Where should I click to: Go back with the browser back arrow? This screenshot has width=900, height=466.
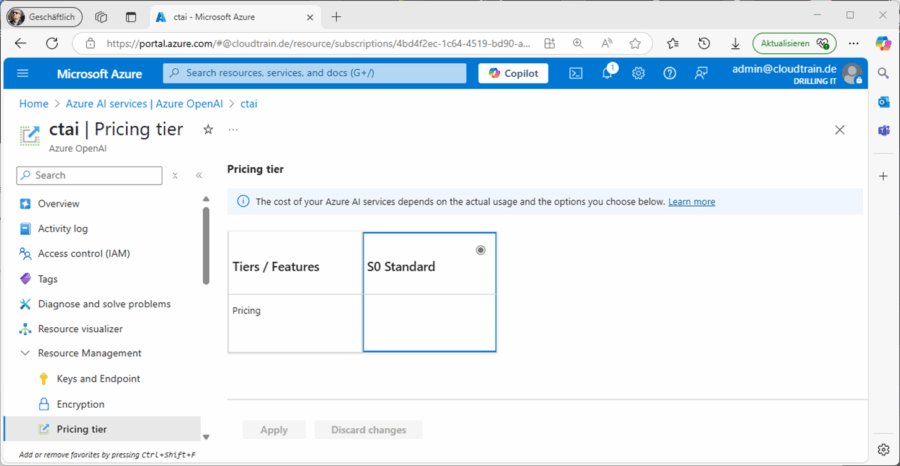[x=21, y=44]
